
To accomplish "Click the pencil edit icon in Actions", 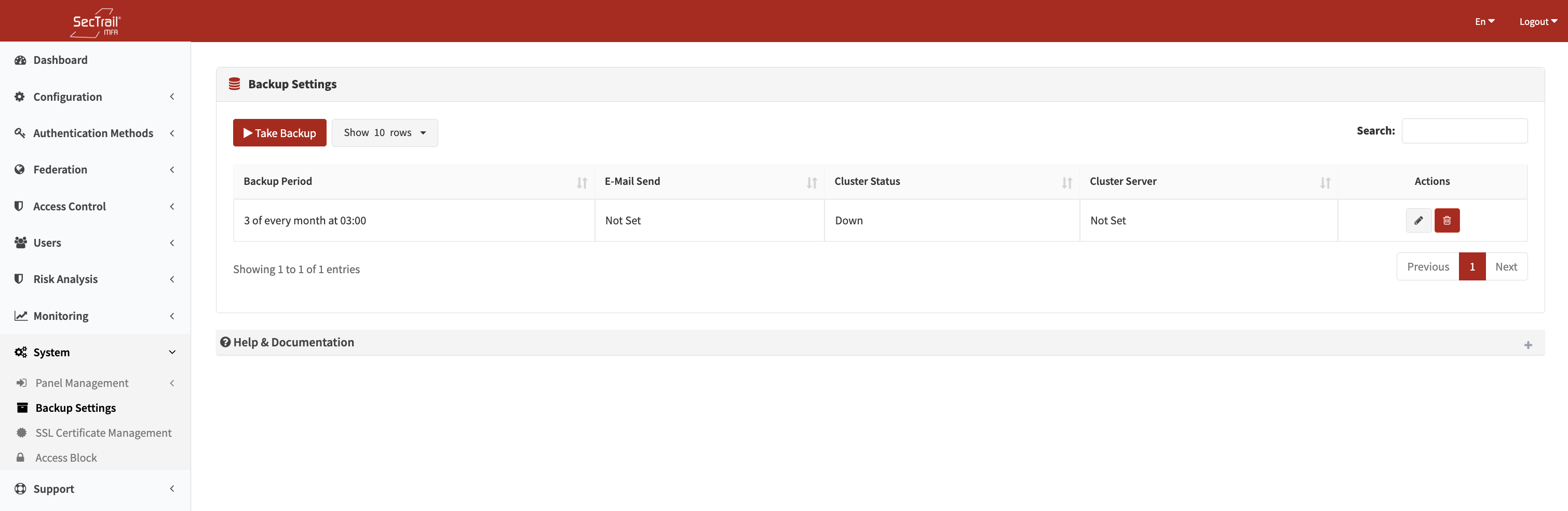I will pyautogui.click(x=1417, y=221).
